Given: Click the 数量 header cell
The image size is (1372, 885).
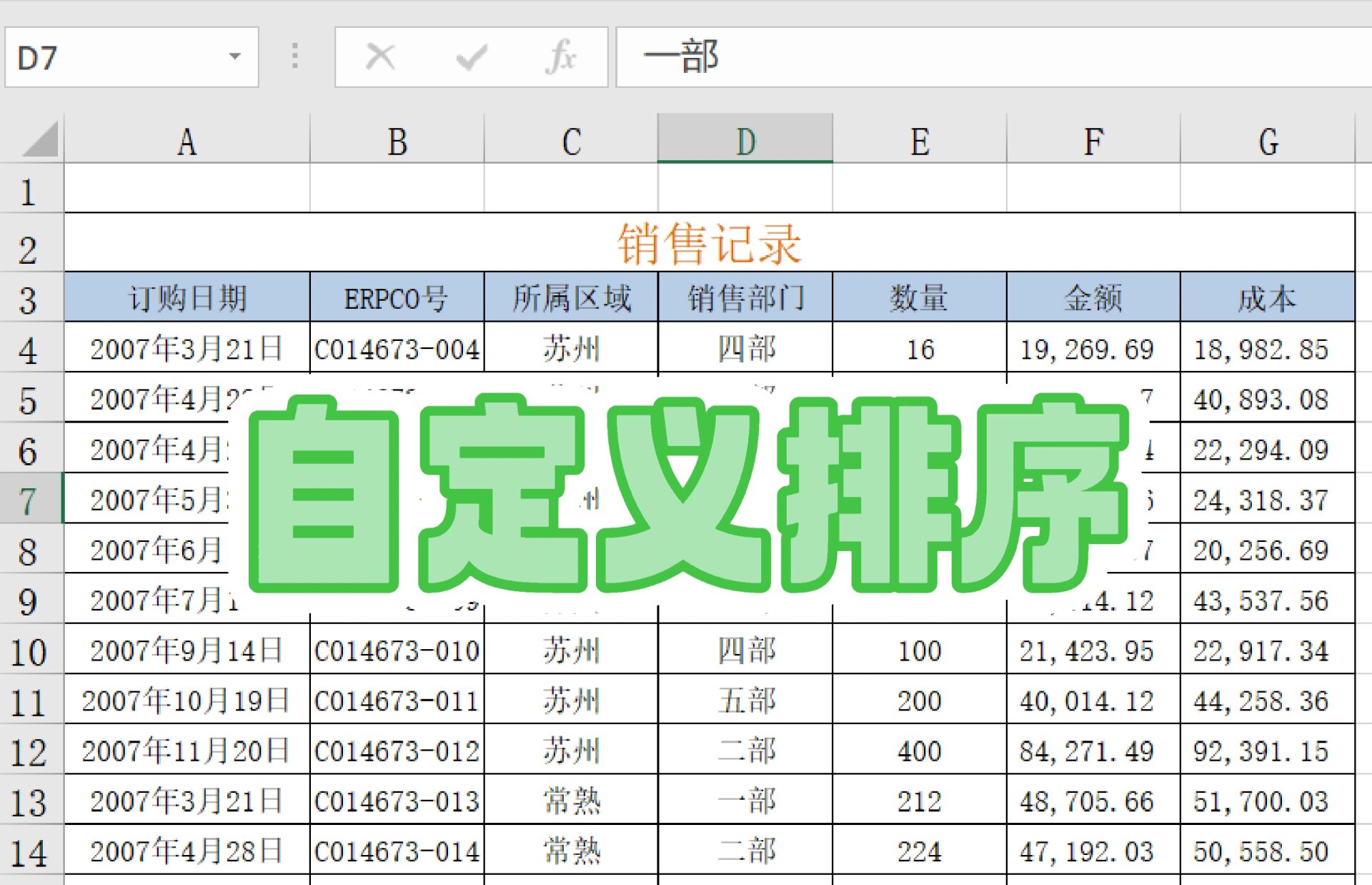Looking at the screenshot, I should tap(920, 297).
